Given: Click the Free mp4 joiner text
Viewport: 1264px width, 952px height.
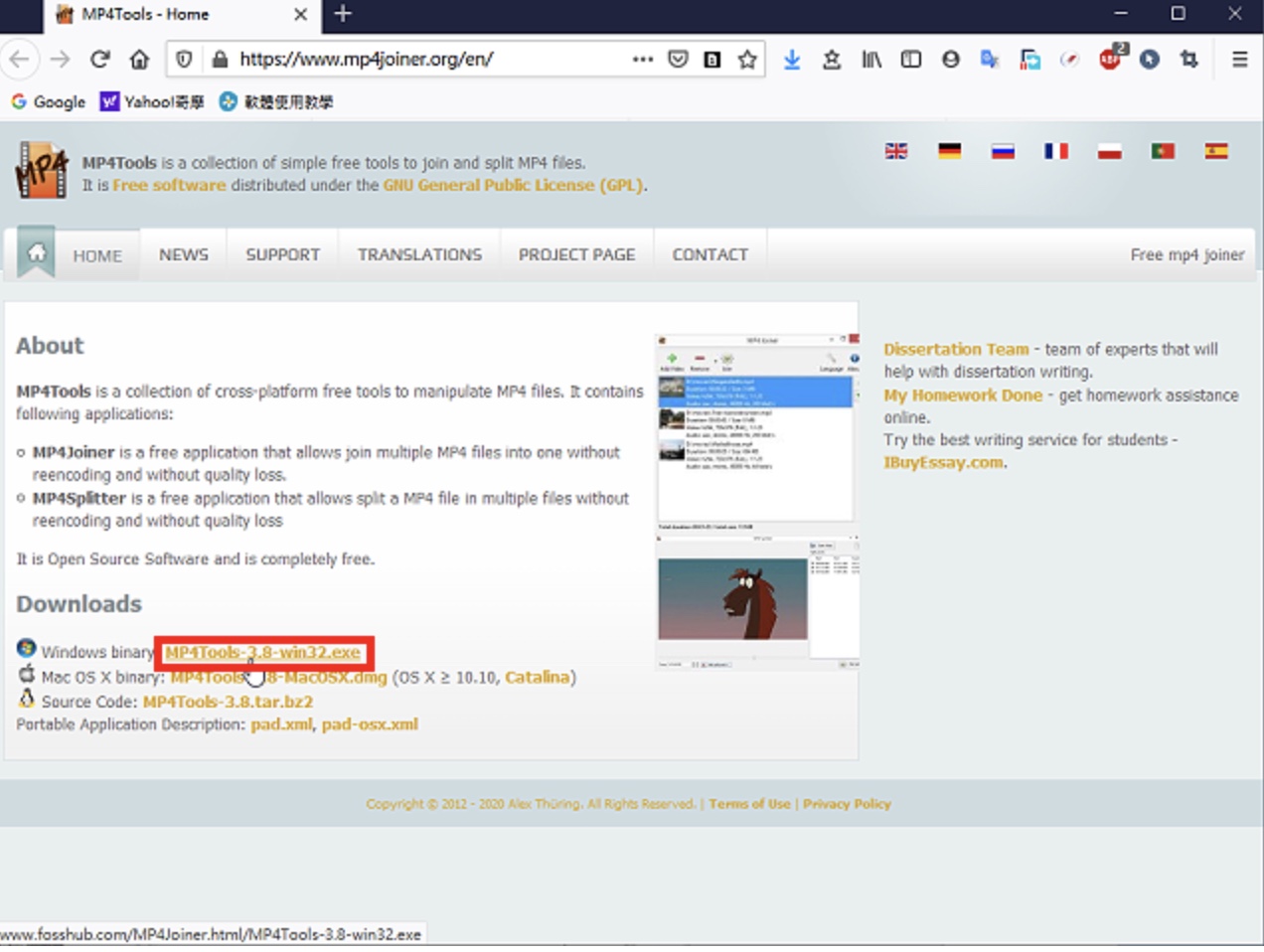Looking at the screenshot, I should (1187, 254).
